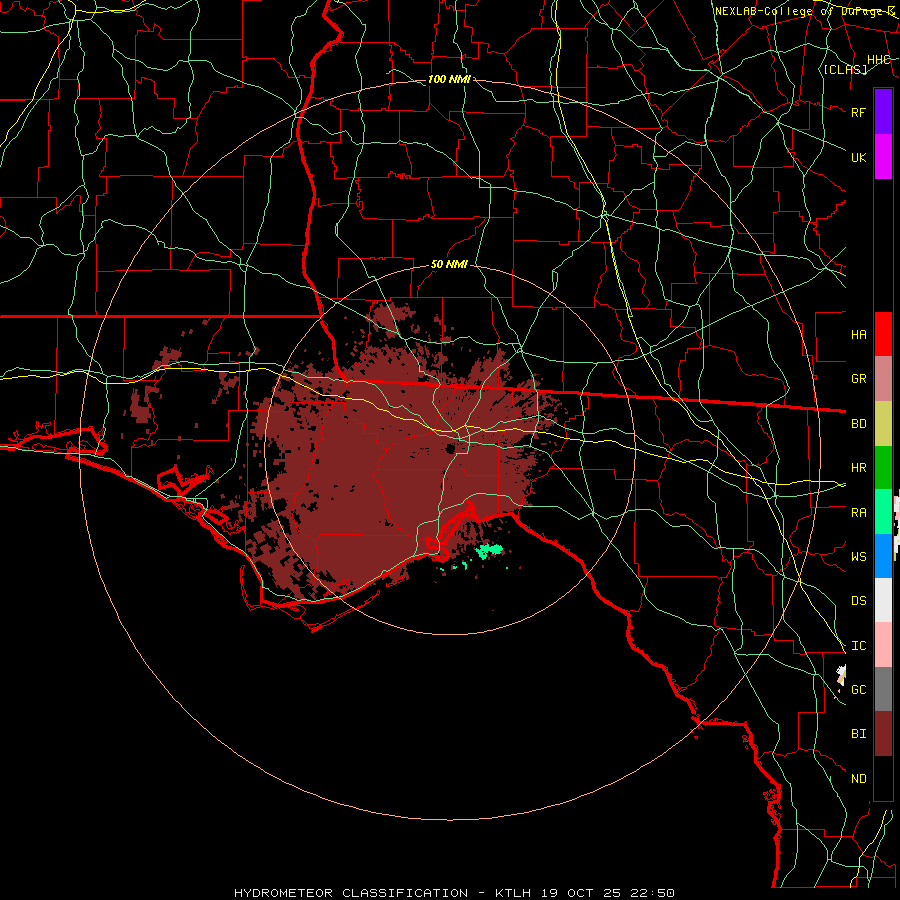Viewport: 900px width, 900px height.
Task: Click the red HA legend swatch
Action: tap(883, 334)
